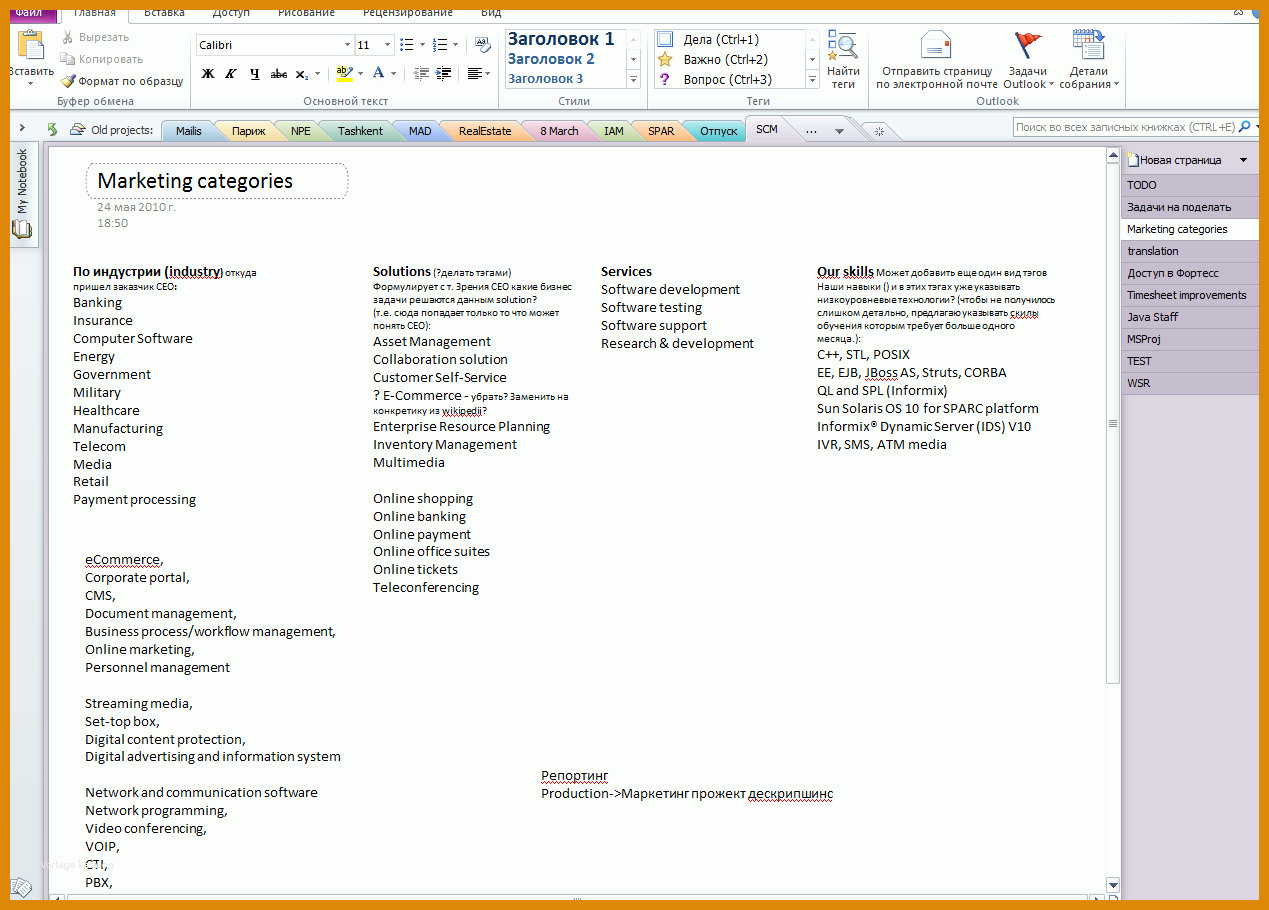Open the RealEstate section tab
Image resolution: width=1269 pixels, height=910 pixels.
coord(484,131)
